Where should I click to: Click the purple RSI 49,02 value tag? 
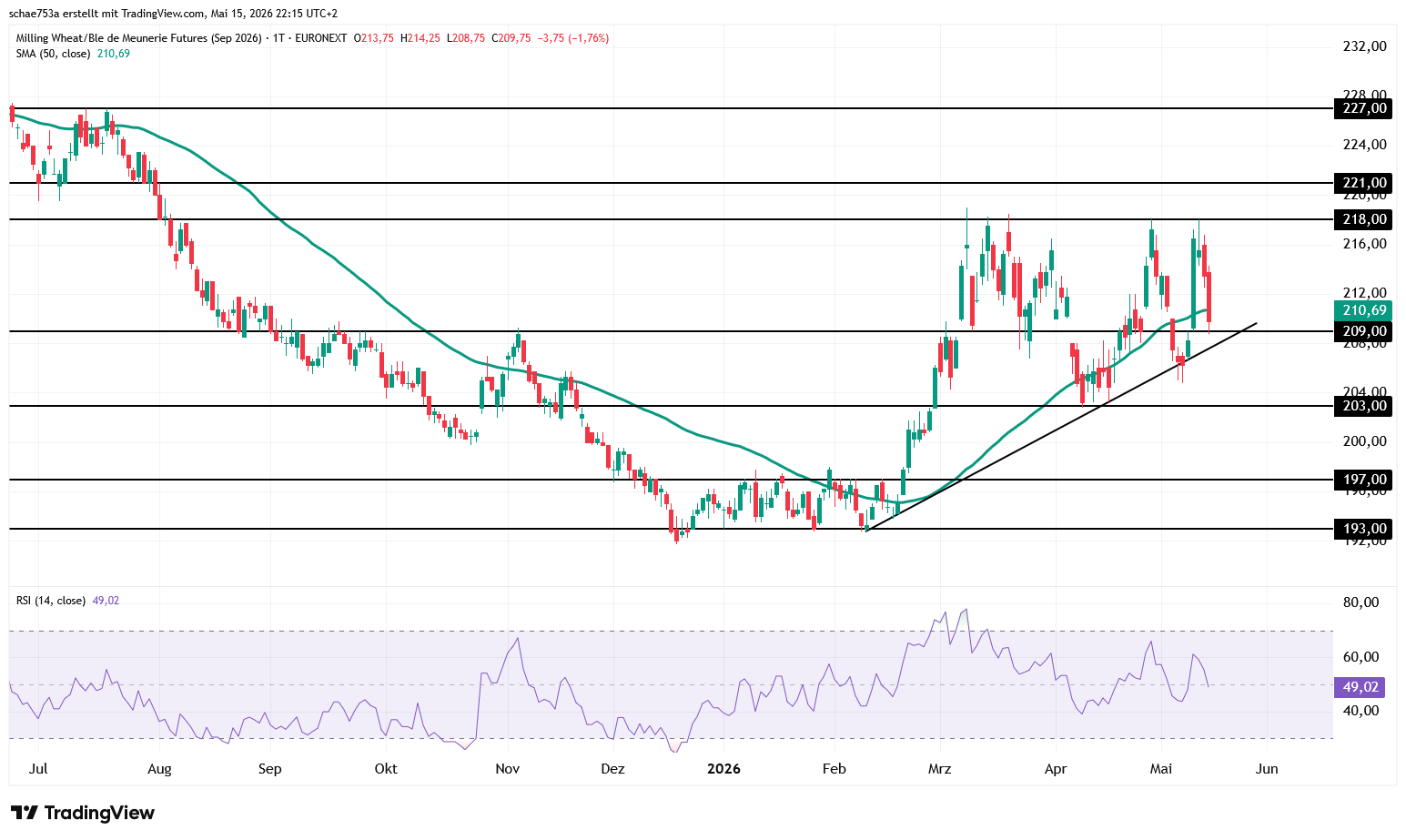pos(1360,687)
